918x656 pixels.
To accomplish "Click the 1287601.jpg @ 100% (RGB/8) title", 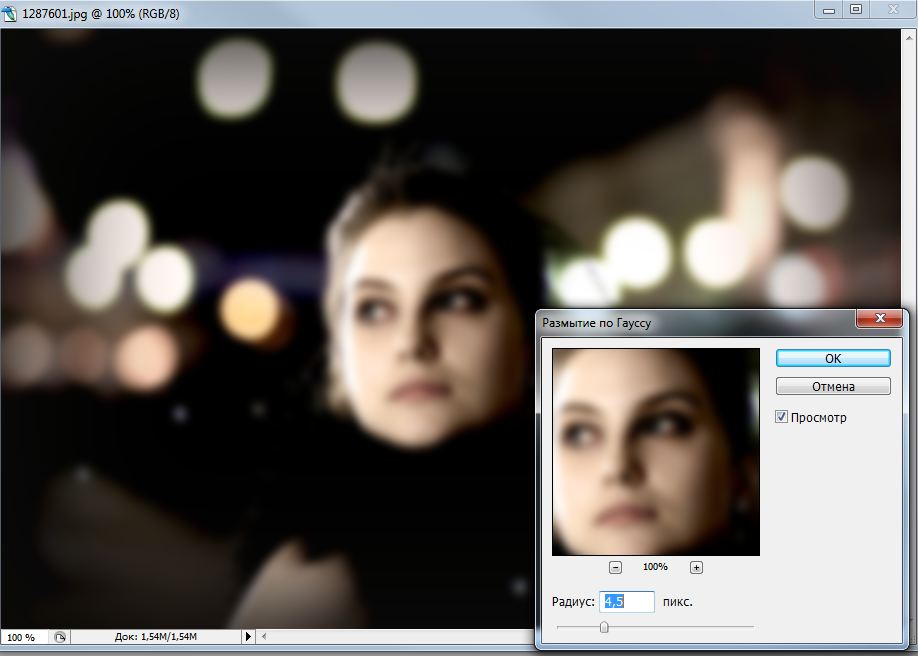I will 101,13.
